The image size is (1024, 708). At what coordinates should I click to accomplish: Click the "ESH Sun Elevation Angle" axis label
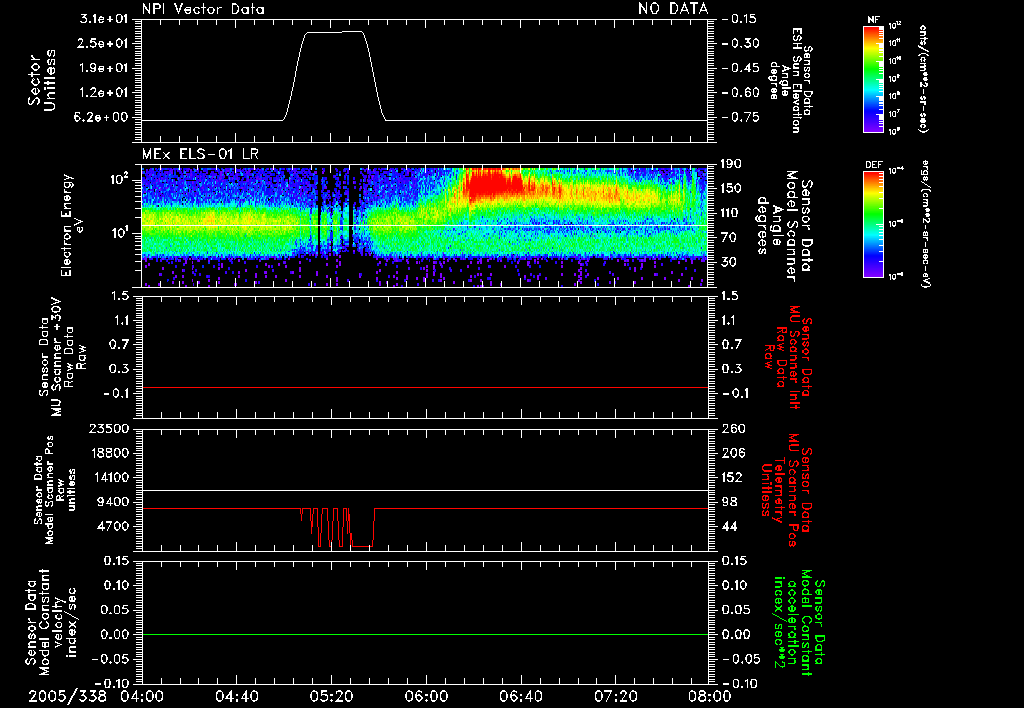point(789,80)
